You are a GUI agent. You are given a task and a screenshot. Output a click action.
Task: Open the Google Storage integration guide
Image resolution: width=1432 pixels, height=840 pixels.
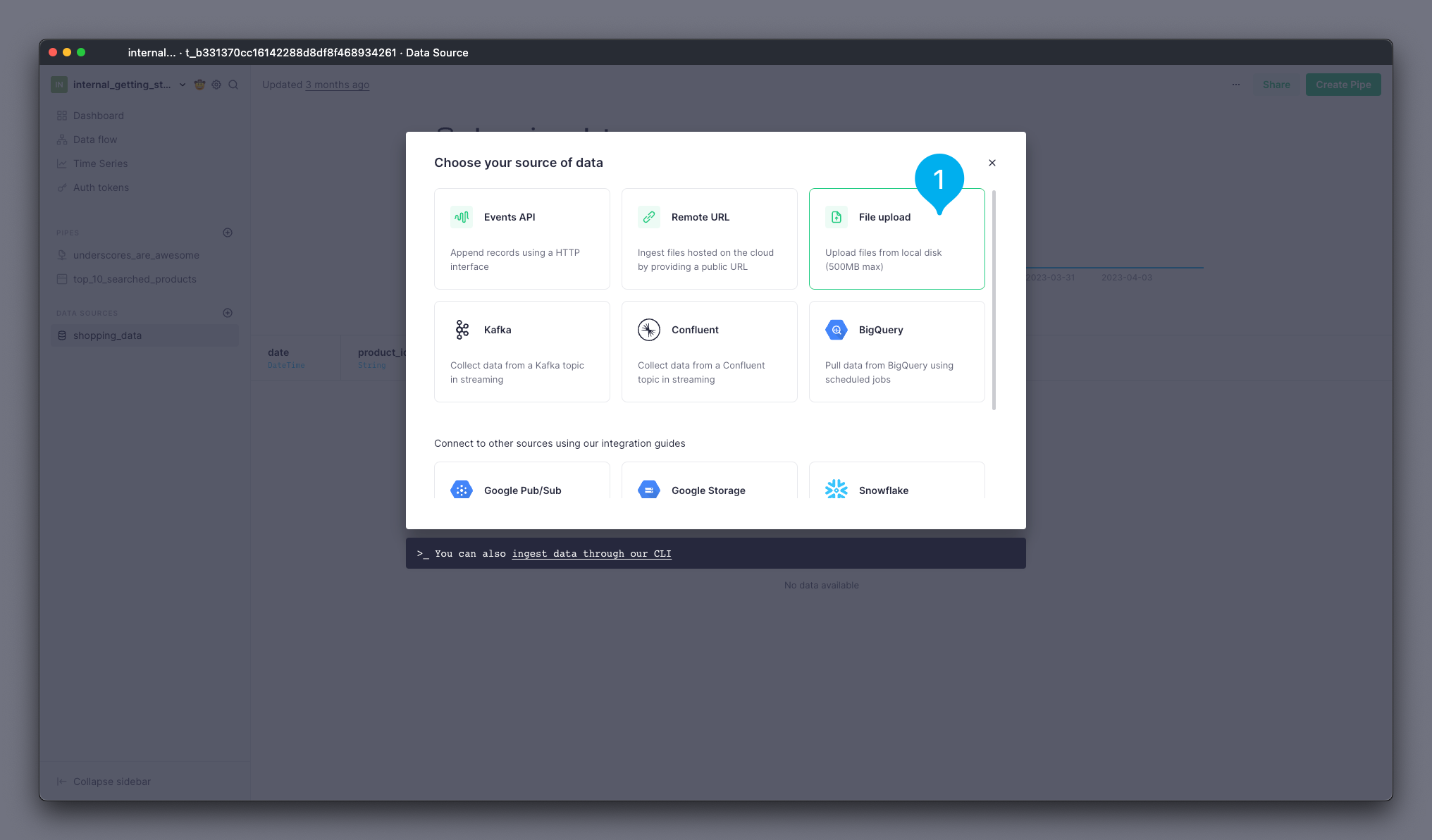pos(710,481)
